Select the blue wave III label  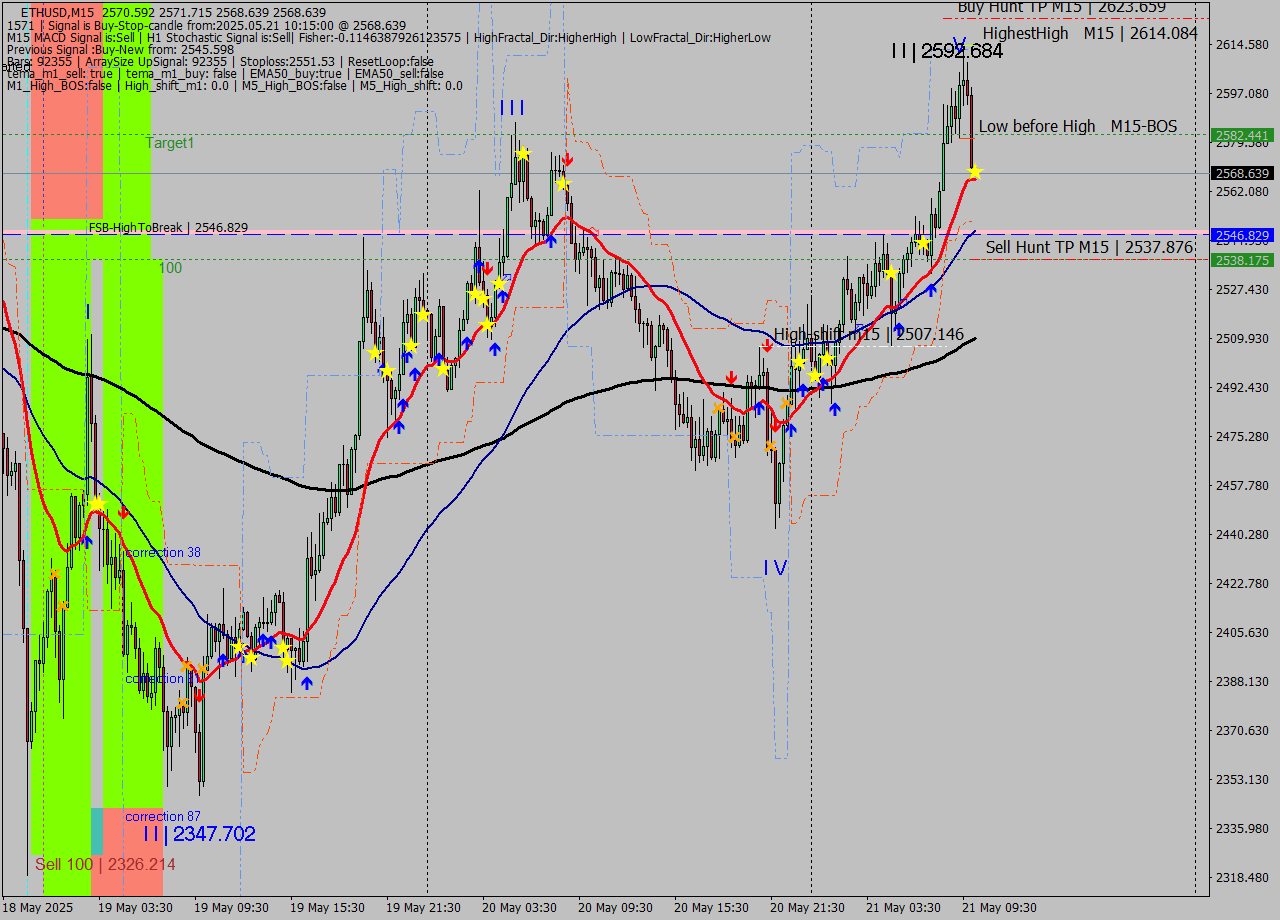coord(512,108)
